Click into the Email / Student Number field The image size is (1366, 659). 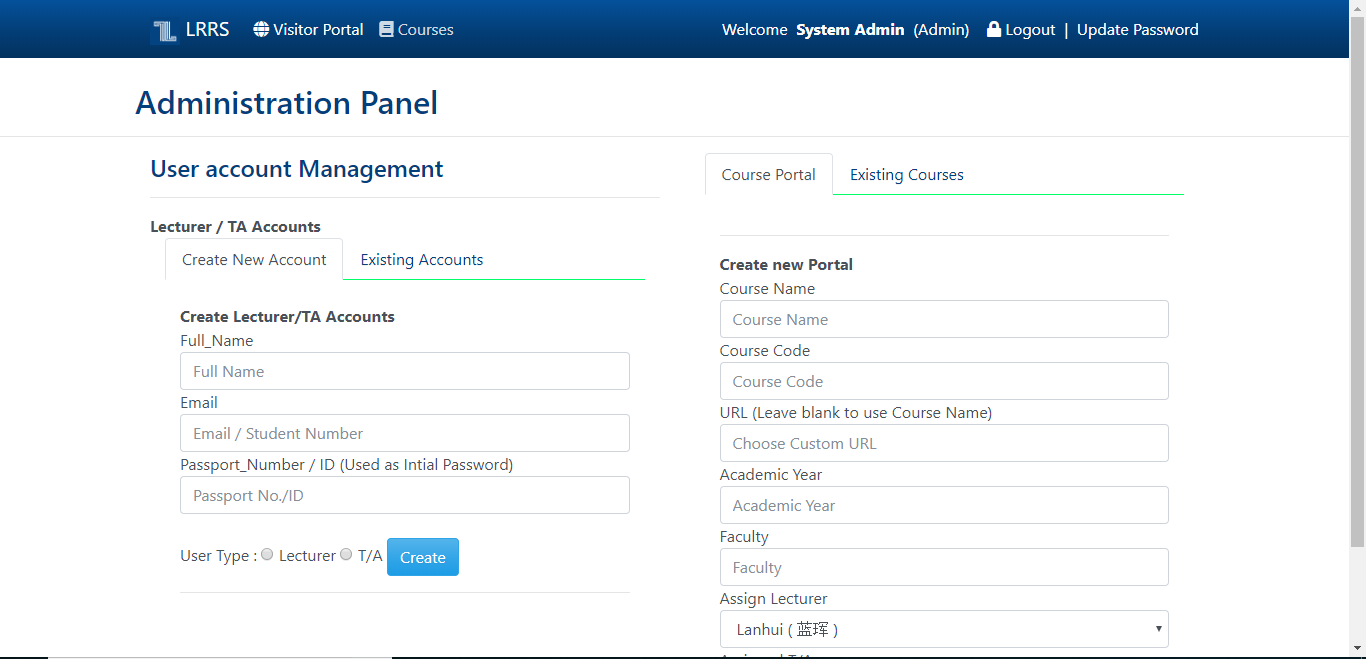click(404, 433)
